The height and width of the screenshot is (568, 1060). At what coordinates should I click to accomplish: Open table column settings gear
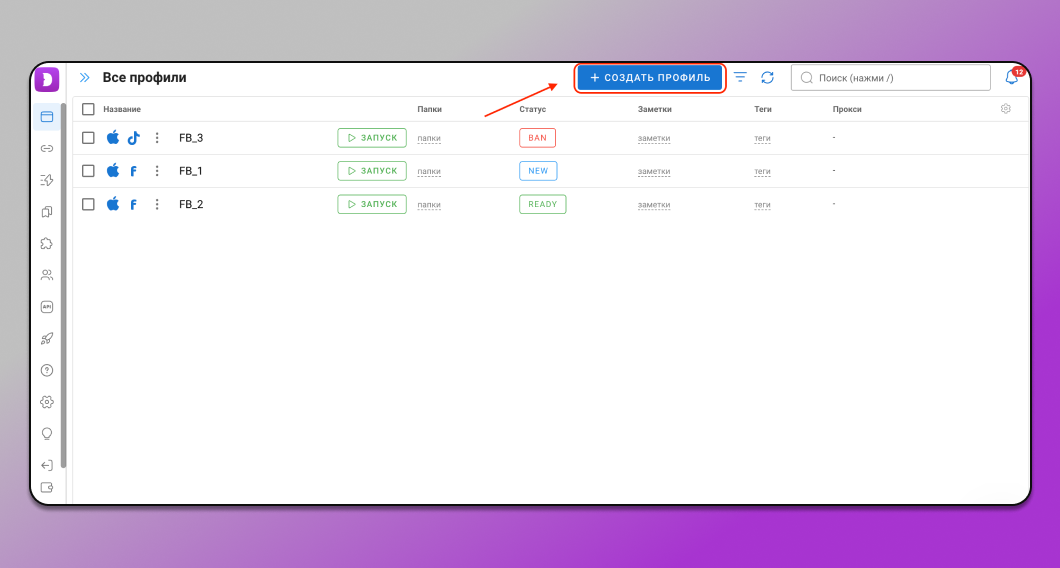[1006, 109]
